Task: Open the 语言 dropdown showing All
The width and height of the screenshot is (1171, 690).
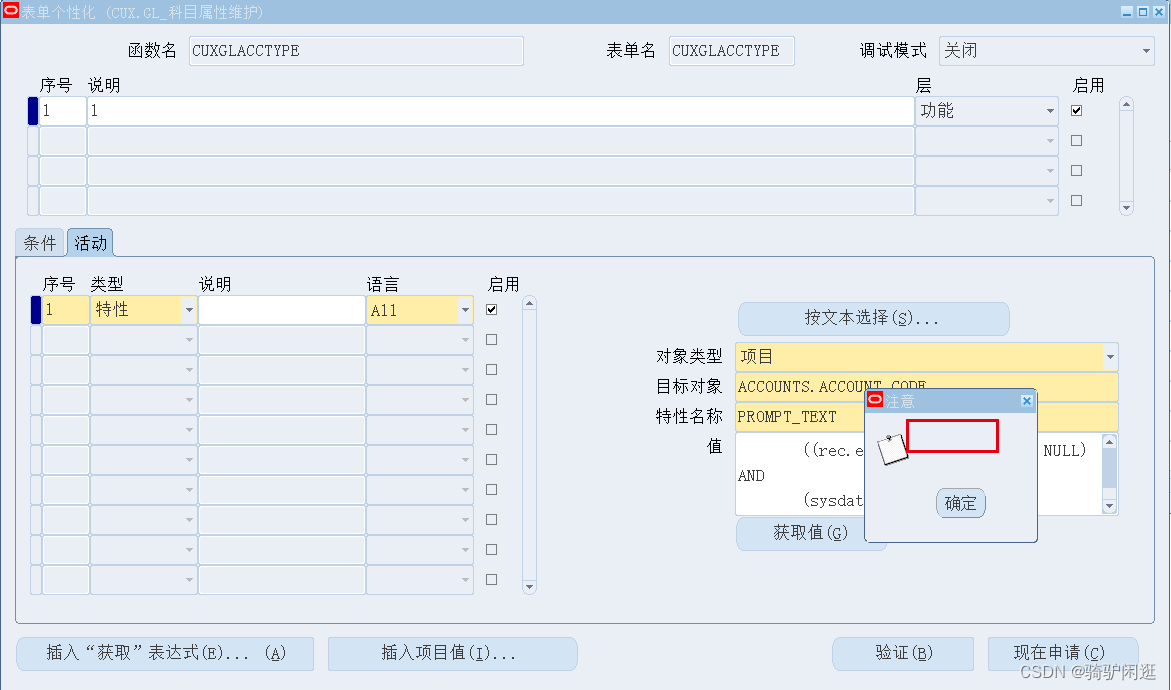Action: click(x=465, y=310)
